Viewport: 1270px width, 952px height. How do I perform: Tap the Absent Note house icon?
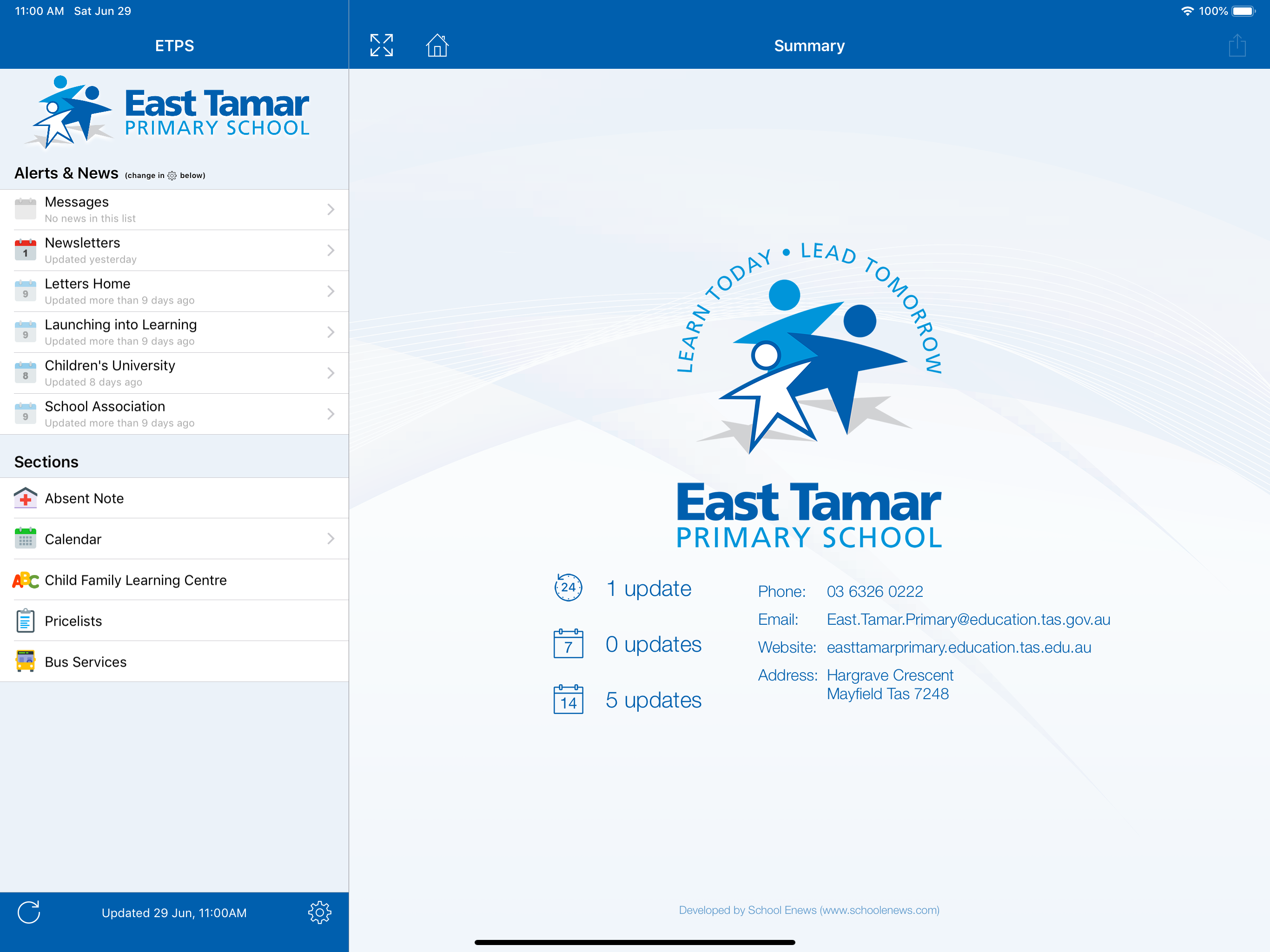pyautogui.click(x=25, y=498)
